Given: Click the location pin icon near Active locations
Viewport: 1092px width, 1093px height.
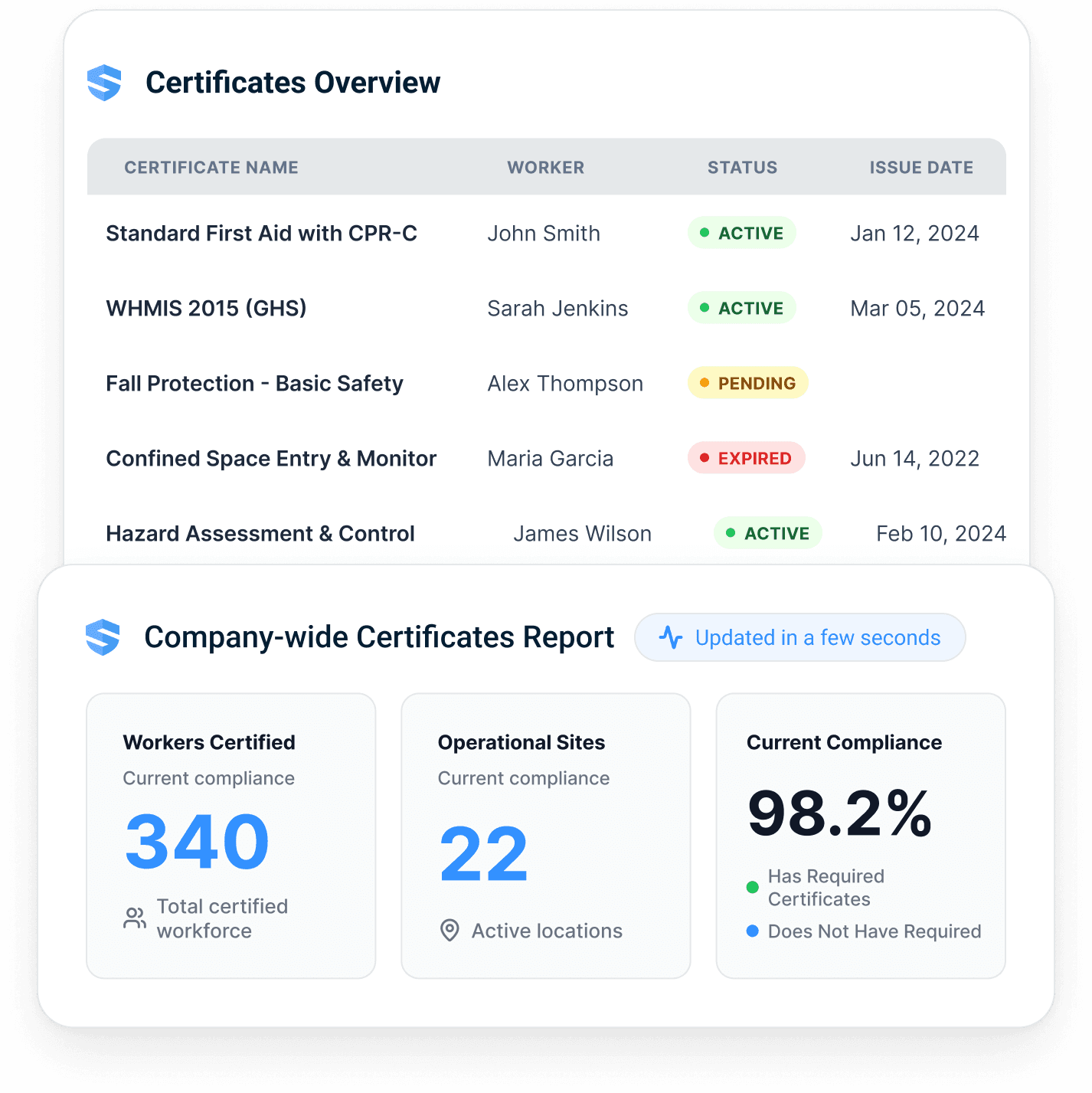Looking at the screenshot, I should (x=450, y=931).
